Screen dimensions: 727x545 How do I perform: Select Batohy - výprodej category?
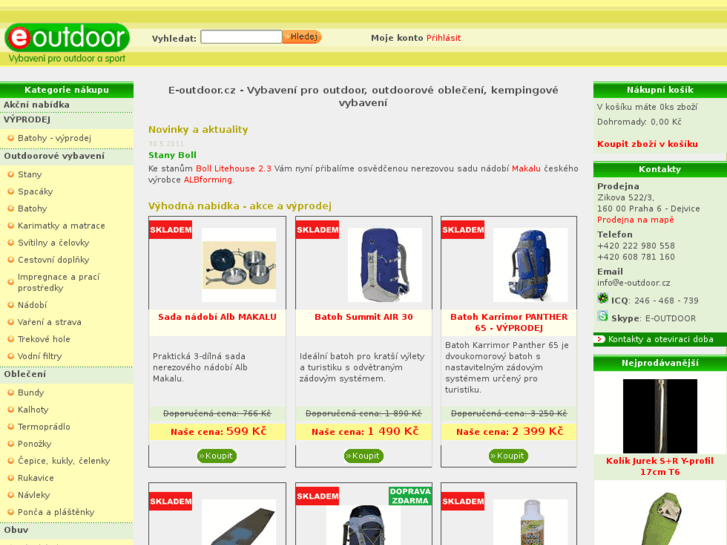click(54, 138)
